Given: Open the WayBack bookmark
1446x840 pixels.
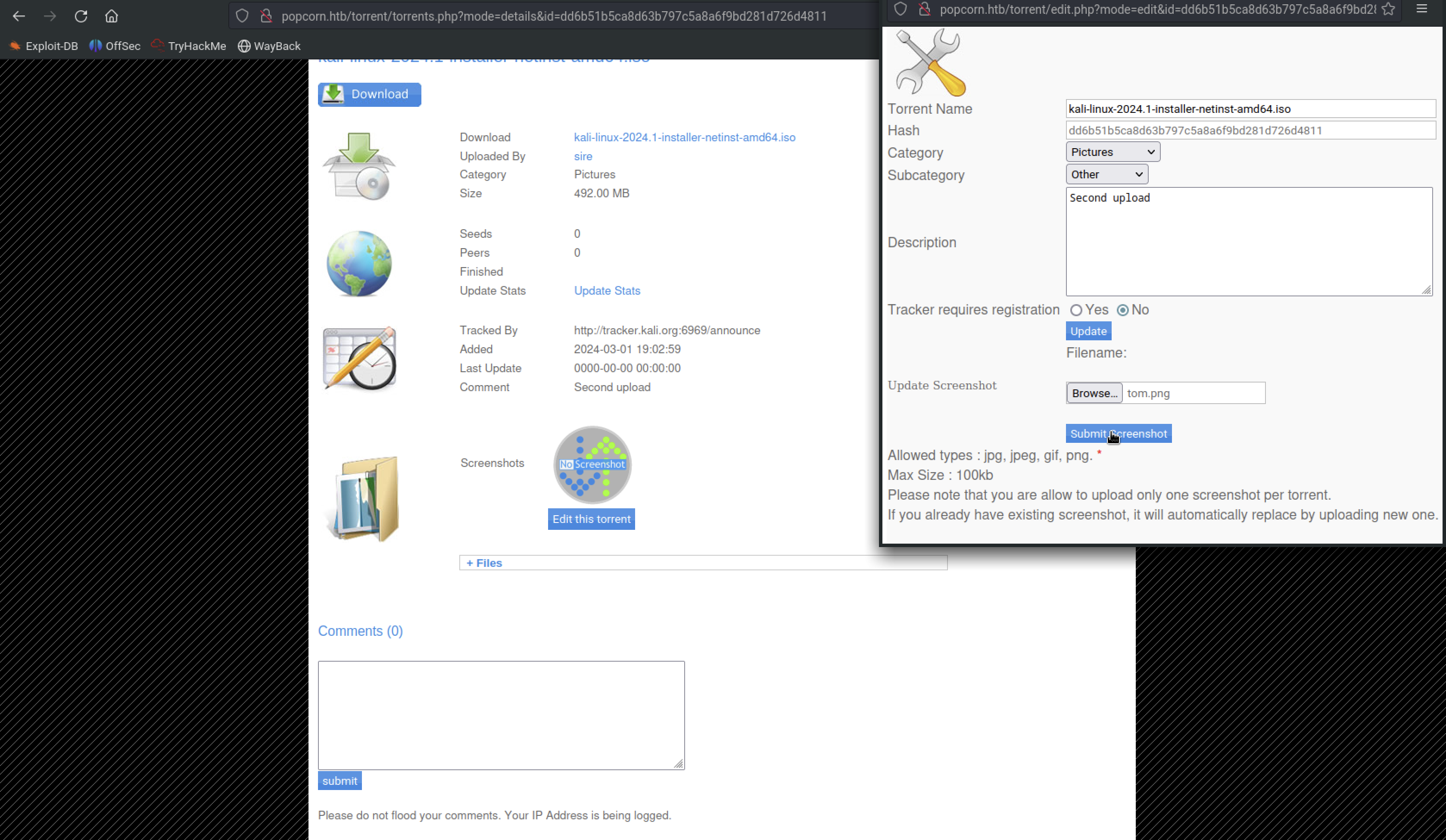Looking at the screenshot, I should click(269, 46).
